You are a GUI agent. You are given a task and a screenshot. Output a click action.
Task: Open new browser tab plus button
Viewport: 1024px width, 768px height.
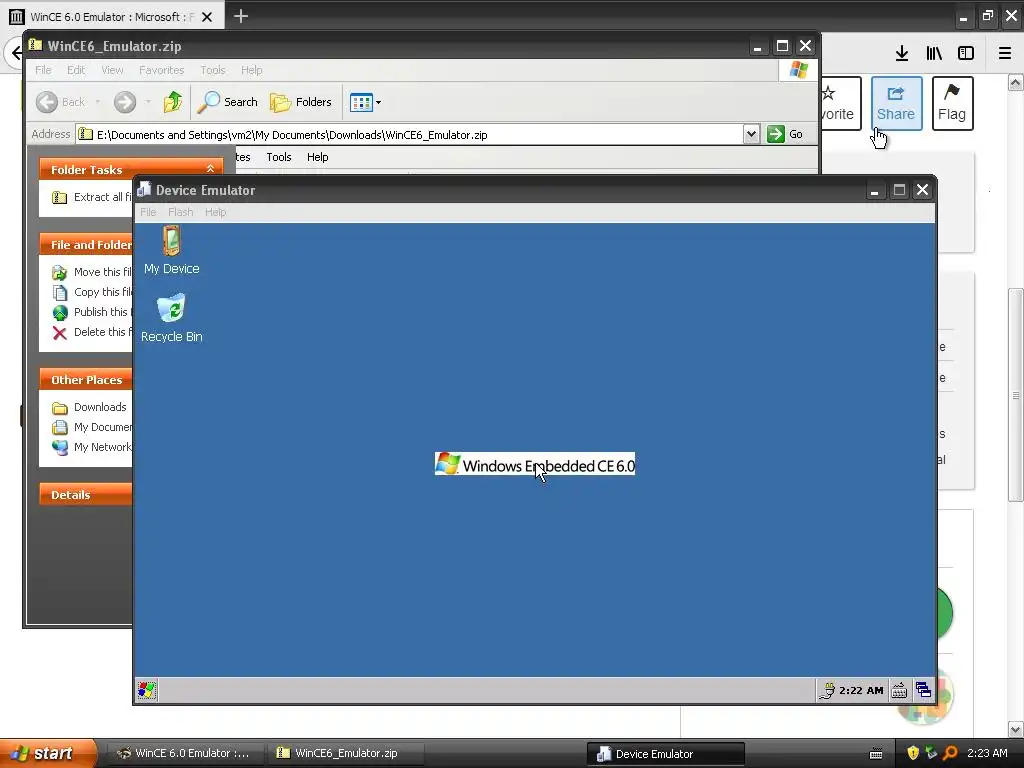[x=241, y=16]
